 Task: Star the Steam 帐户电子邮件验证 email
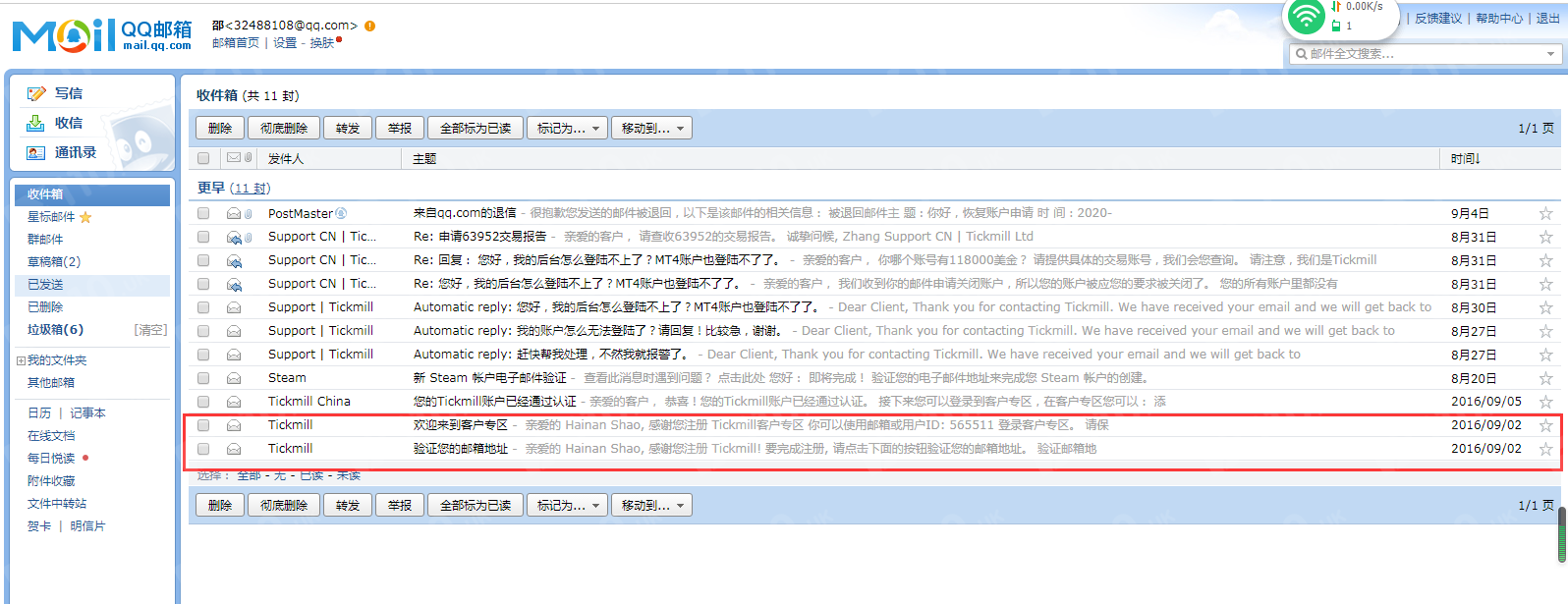pos(1545,378)
